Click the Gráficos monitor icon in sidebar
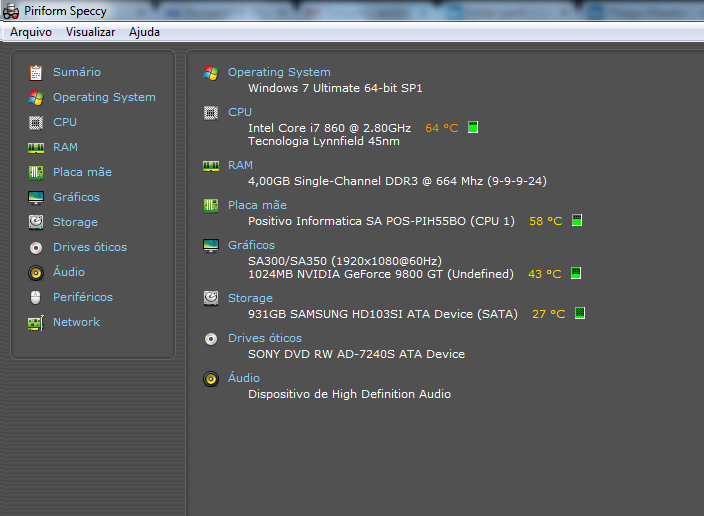704x516 pixels. (36, 198)
